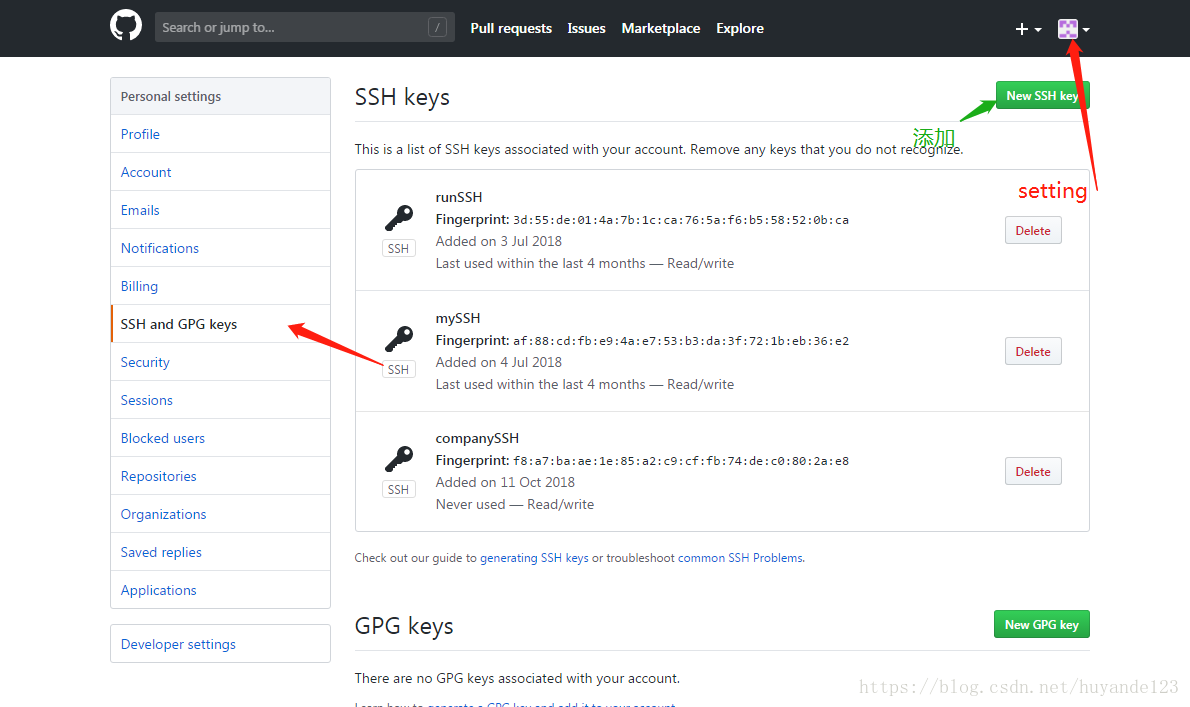Click the slash shortcut icon in search box

tap(437, 27)
